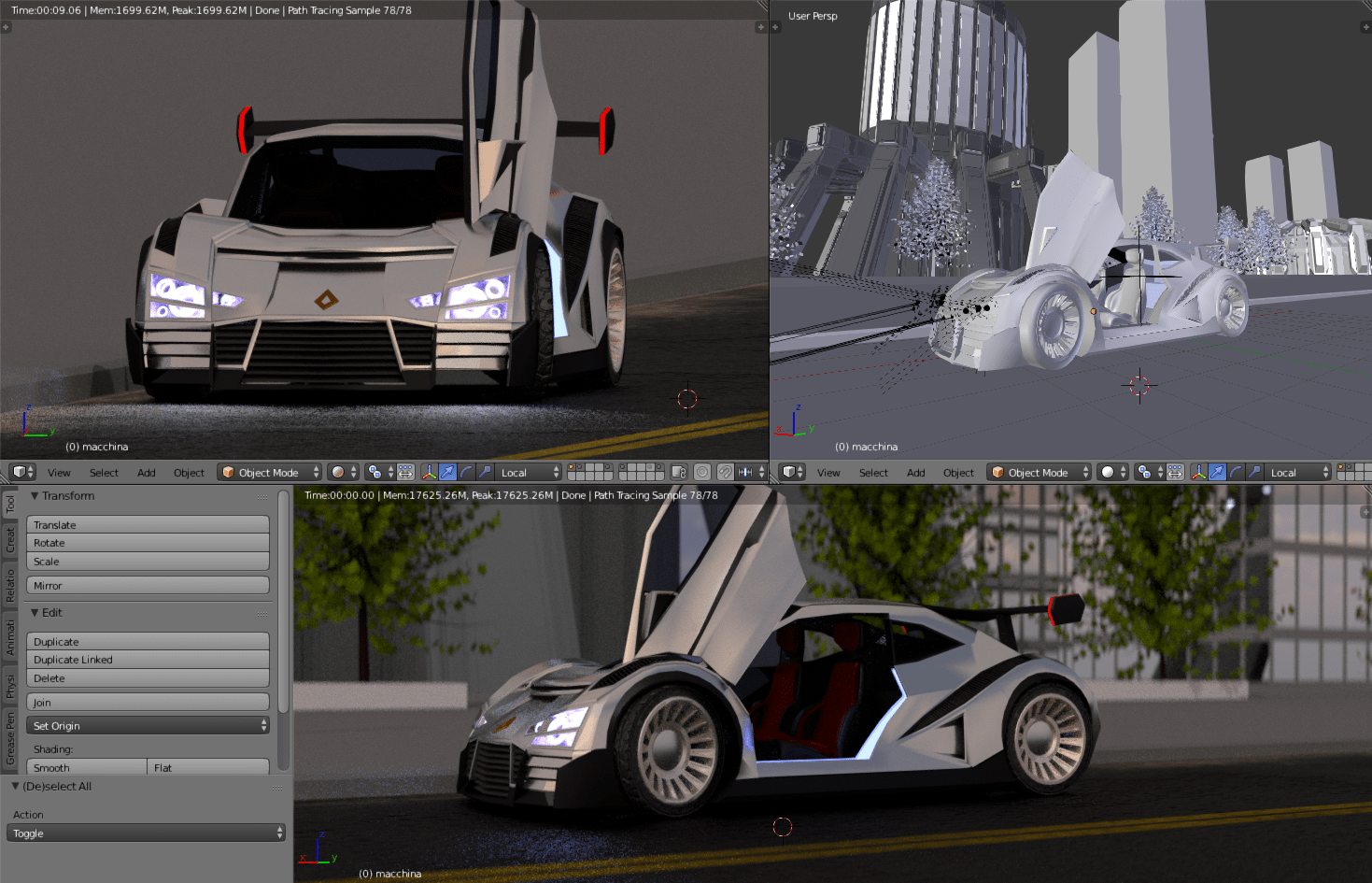
Task: Open viewport shading menu in left viewport header
Action: (344, 472)
